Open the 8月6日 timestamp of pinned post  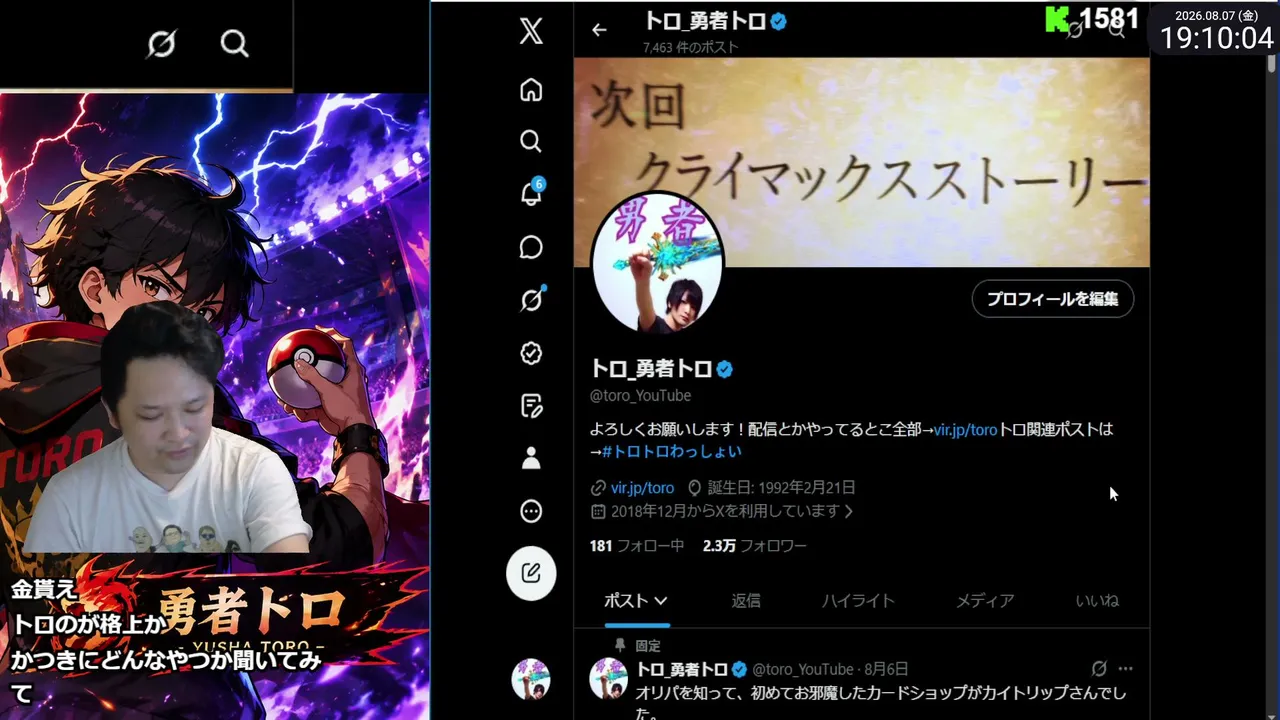(886, 669)
